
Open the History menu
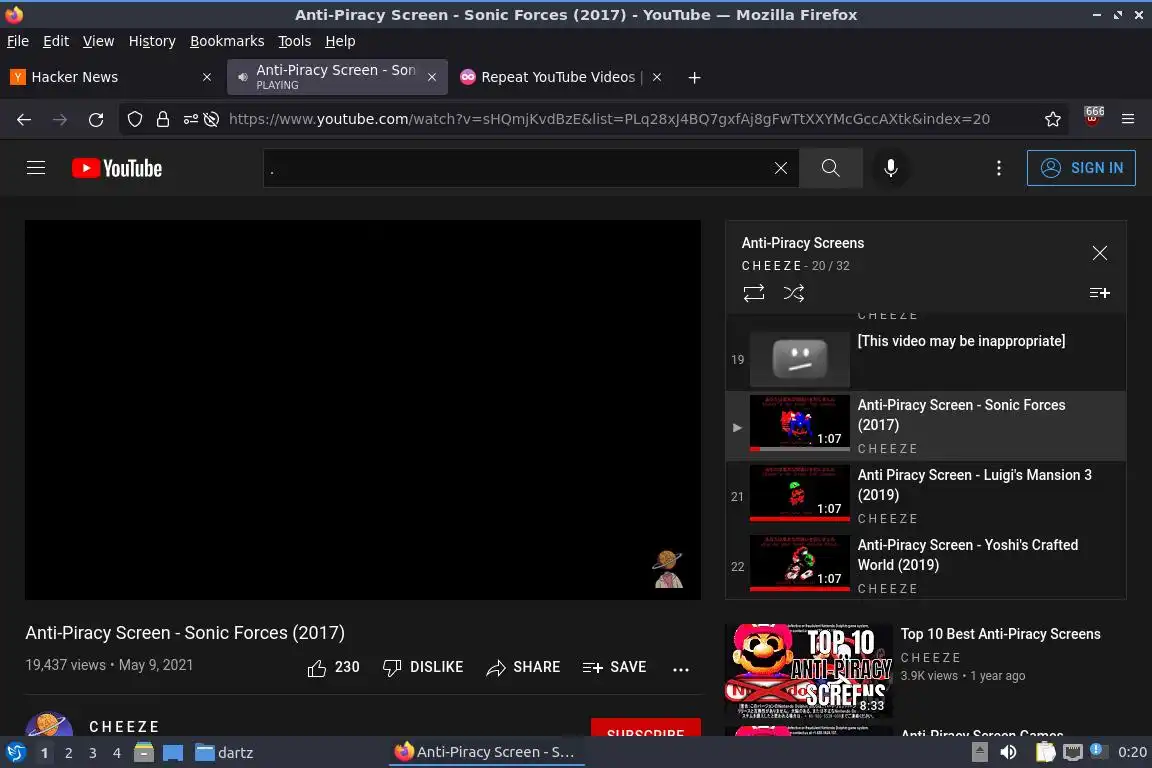tap(152, 41)
